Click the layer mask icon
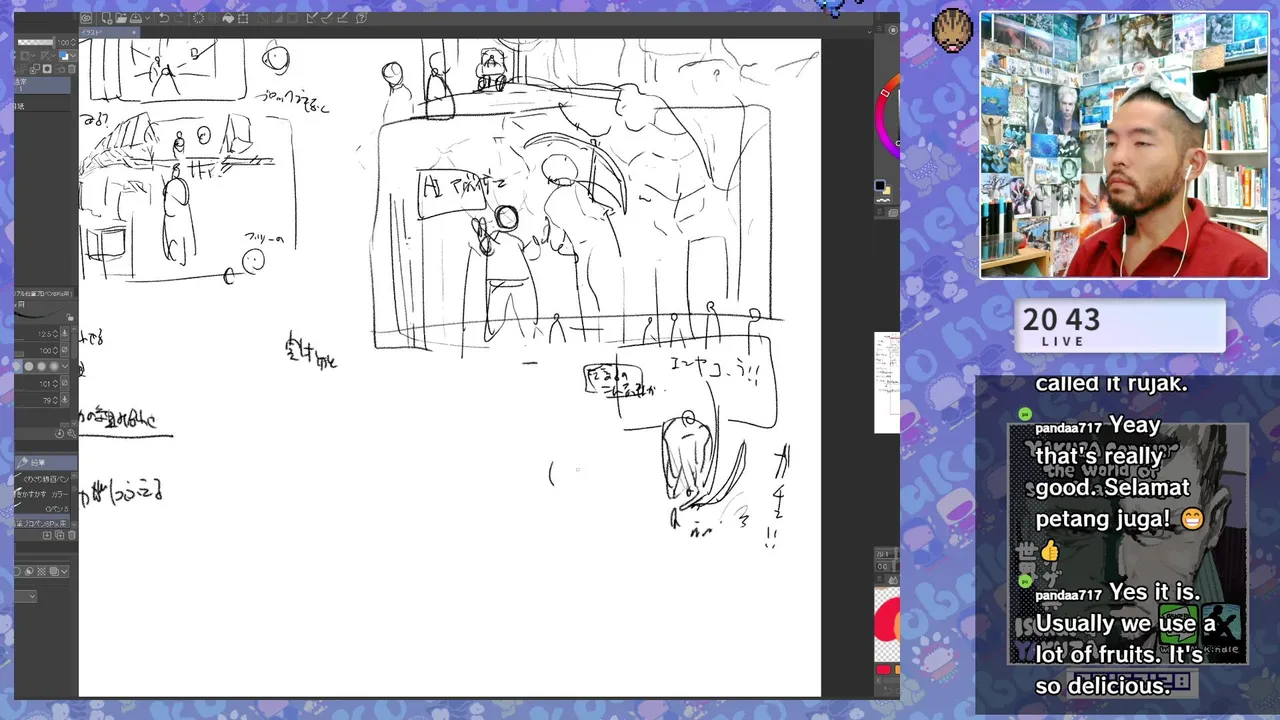 (47, 69)
